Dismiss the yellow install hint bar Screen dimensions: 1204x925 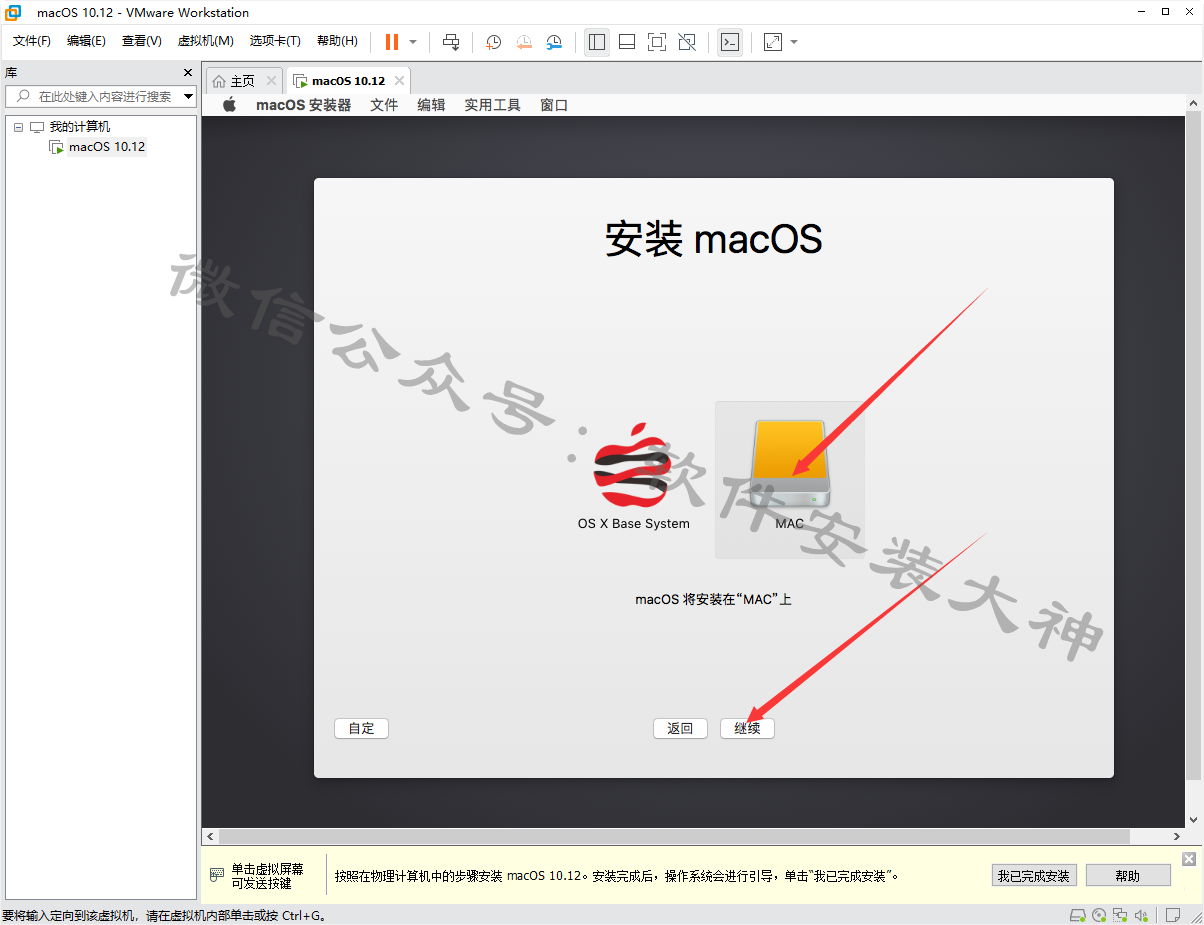1188,859
